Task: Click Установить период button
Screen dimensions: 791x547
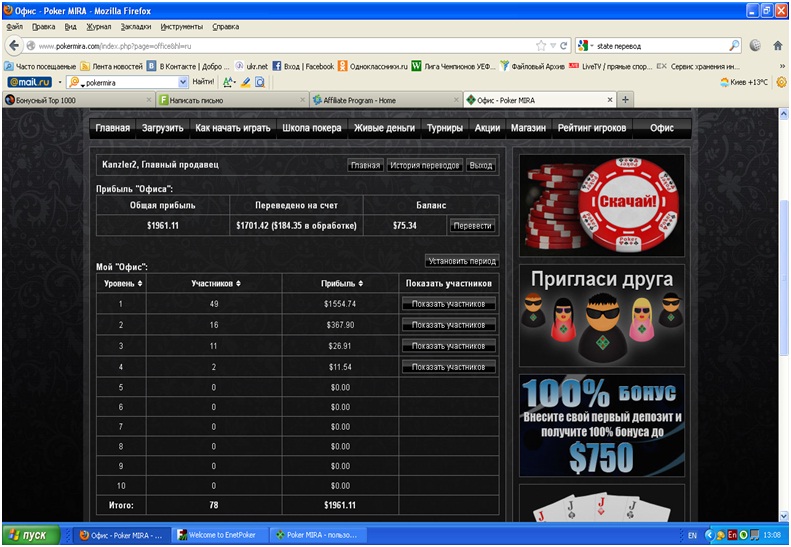Action: click(x=461, y=261)
